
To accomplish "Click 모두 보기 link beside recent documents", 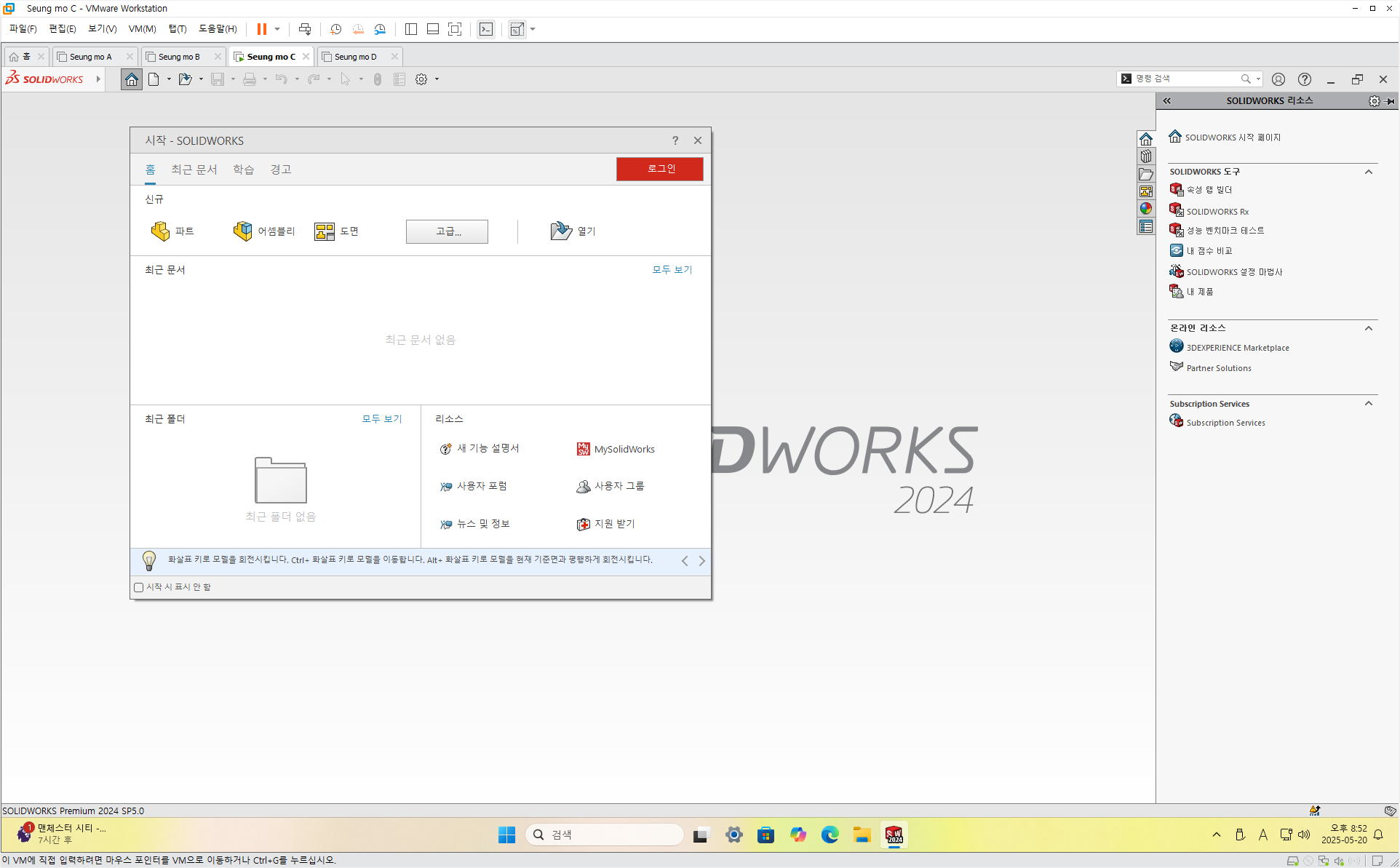I will coord(672,270).
